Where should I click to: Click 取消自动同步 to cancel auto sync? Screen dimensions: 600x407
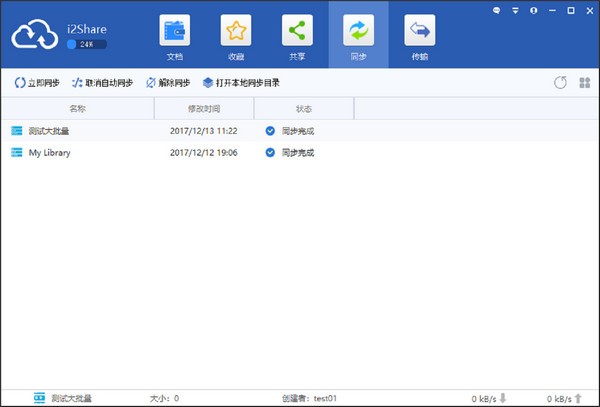[102, 83]
